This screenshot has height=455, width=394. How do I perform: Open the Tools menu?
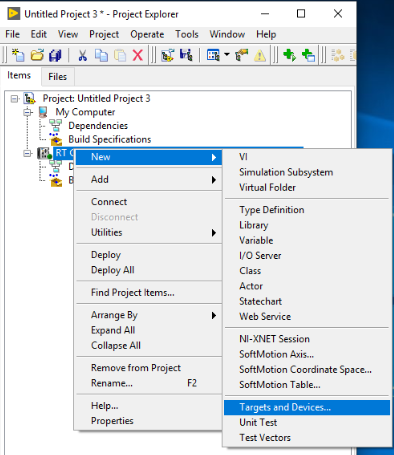tap(187, 34)
